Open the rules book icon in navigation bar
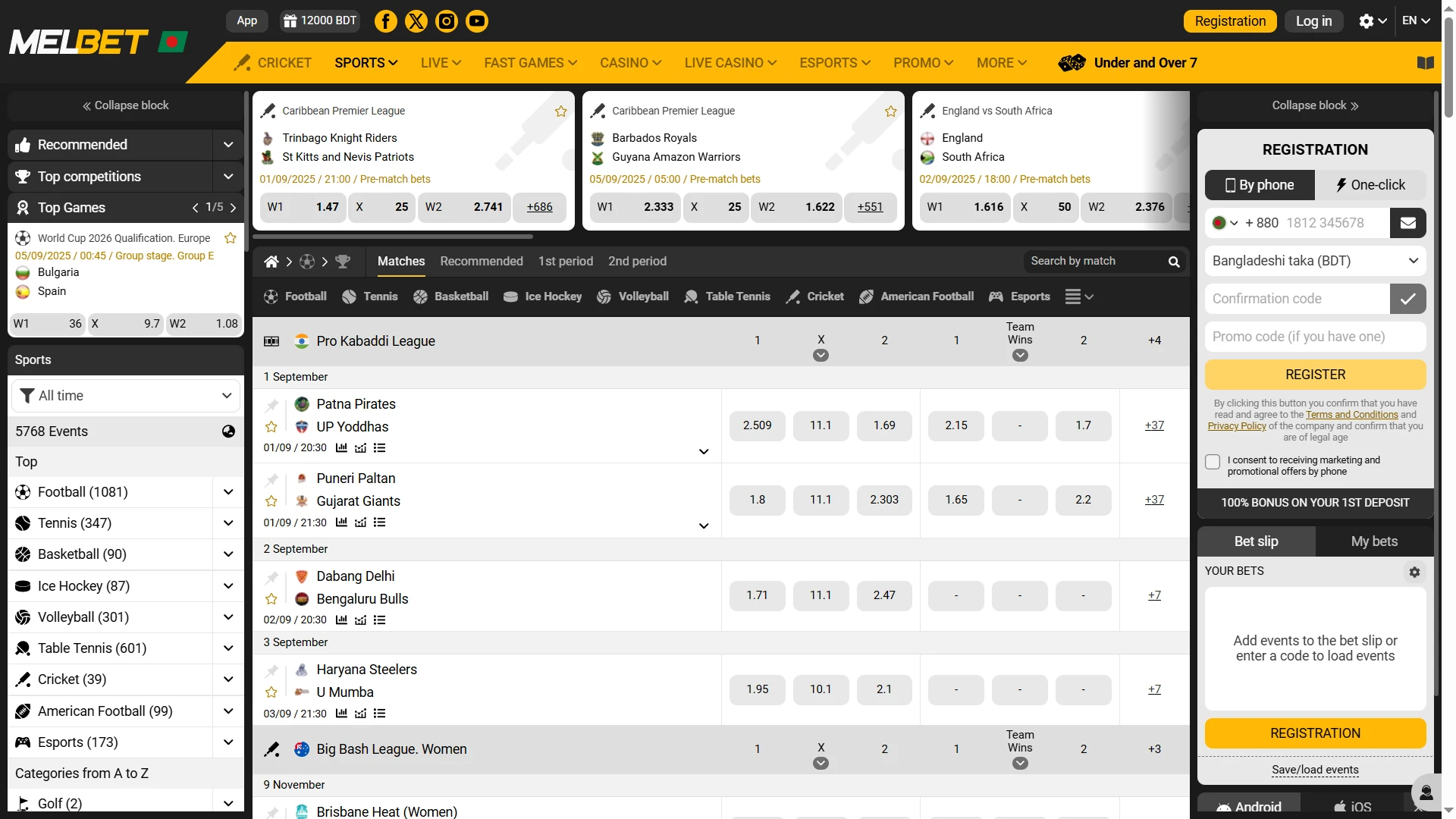 point(1425,62)
